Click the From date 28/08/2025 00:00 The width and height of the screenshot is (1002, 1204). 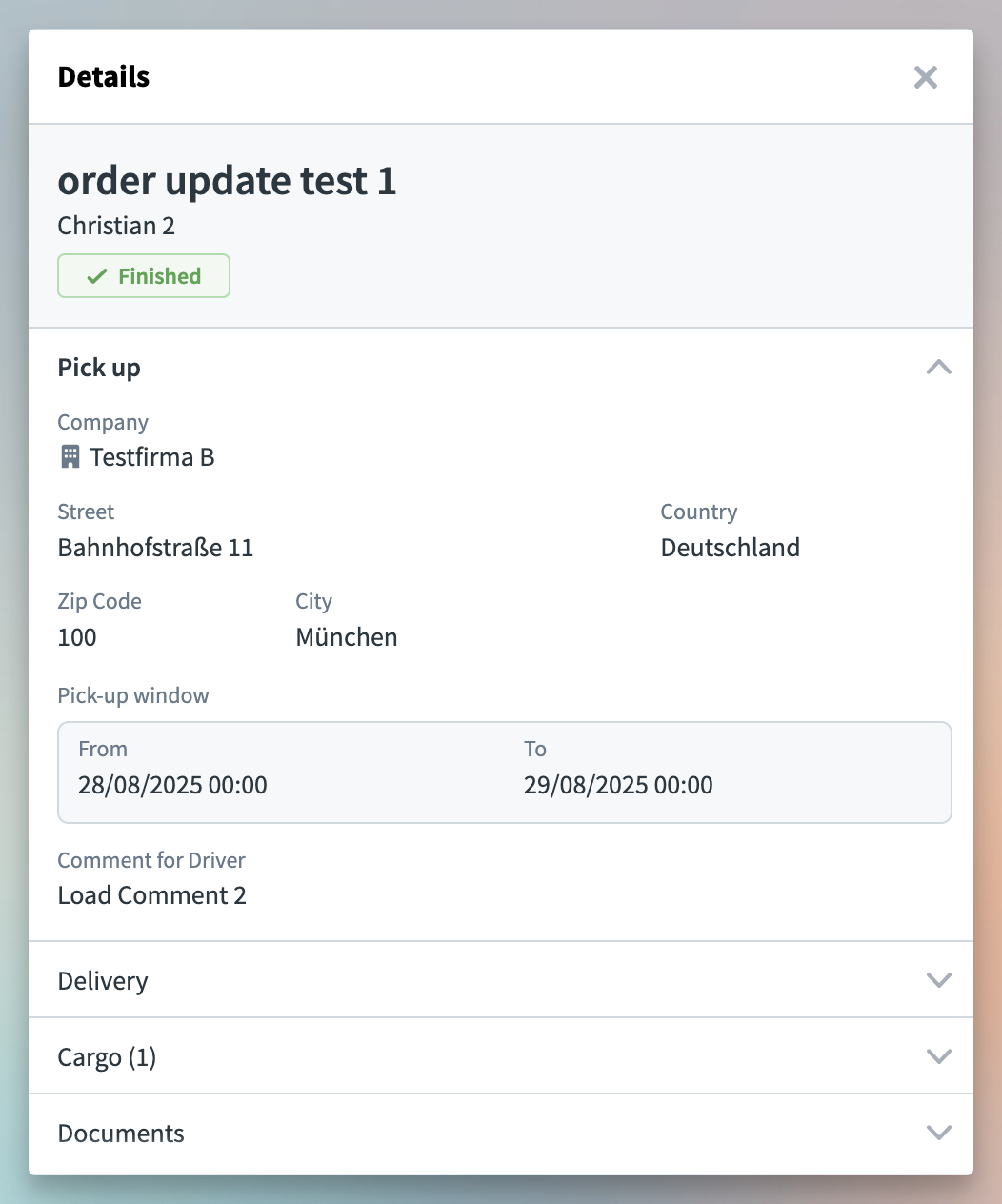click(x=172, y=785)
